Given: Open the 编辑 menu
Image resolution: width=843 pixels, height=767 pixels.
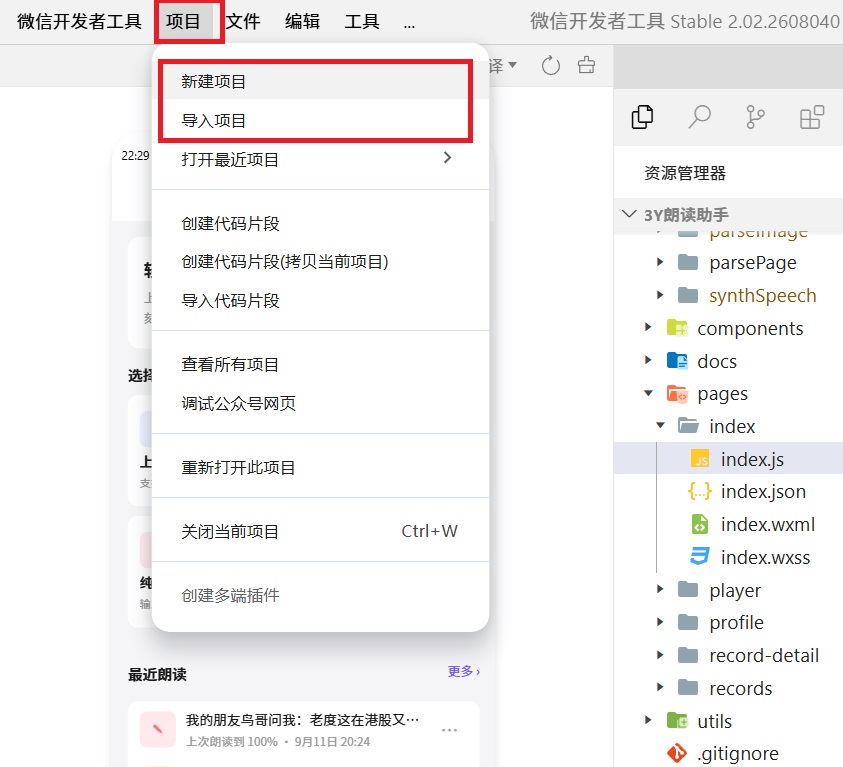Looking at the screenshot, I should (x=302, y=21).
